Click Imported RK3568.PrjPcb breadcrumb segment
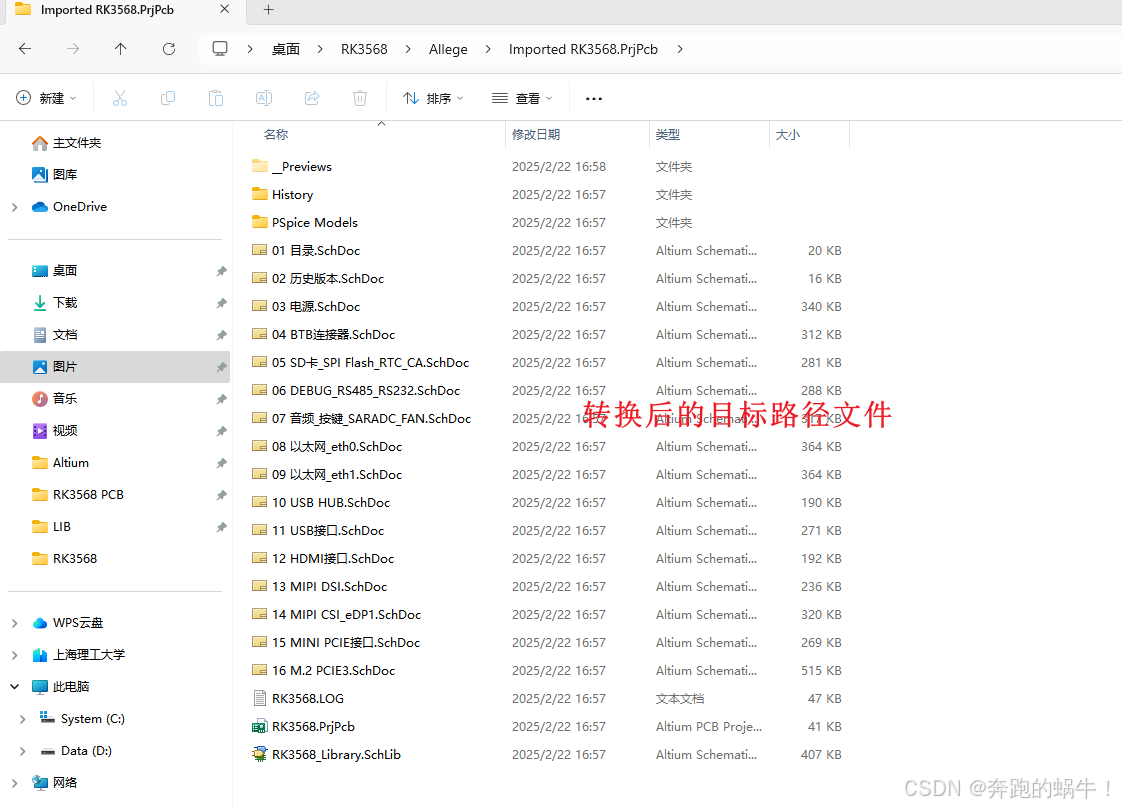Screen dimensions: 1122x808 coord(583,49)
